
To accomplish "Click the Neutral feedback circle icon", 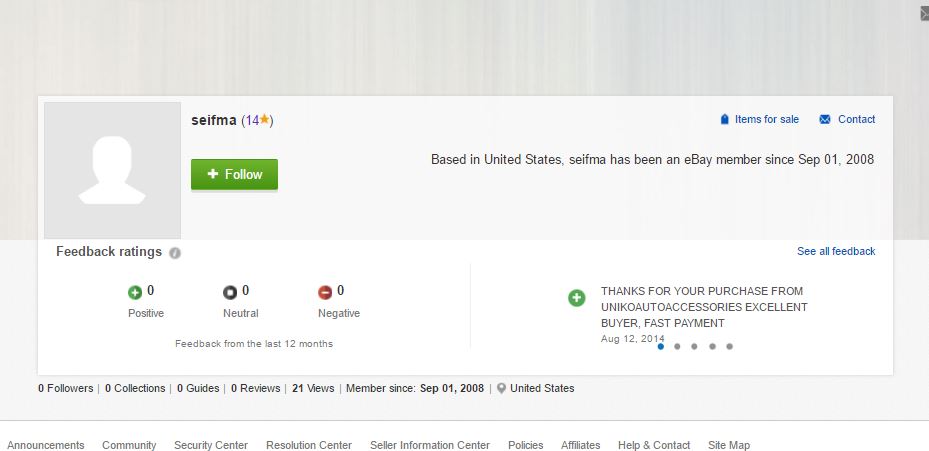I will click(x=230, y=292).
